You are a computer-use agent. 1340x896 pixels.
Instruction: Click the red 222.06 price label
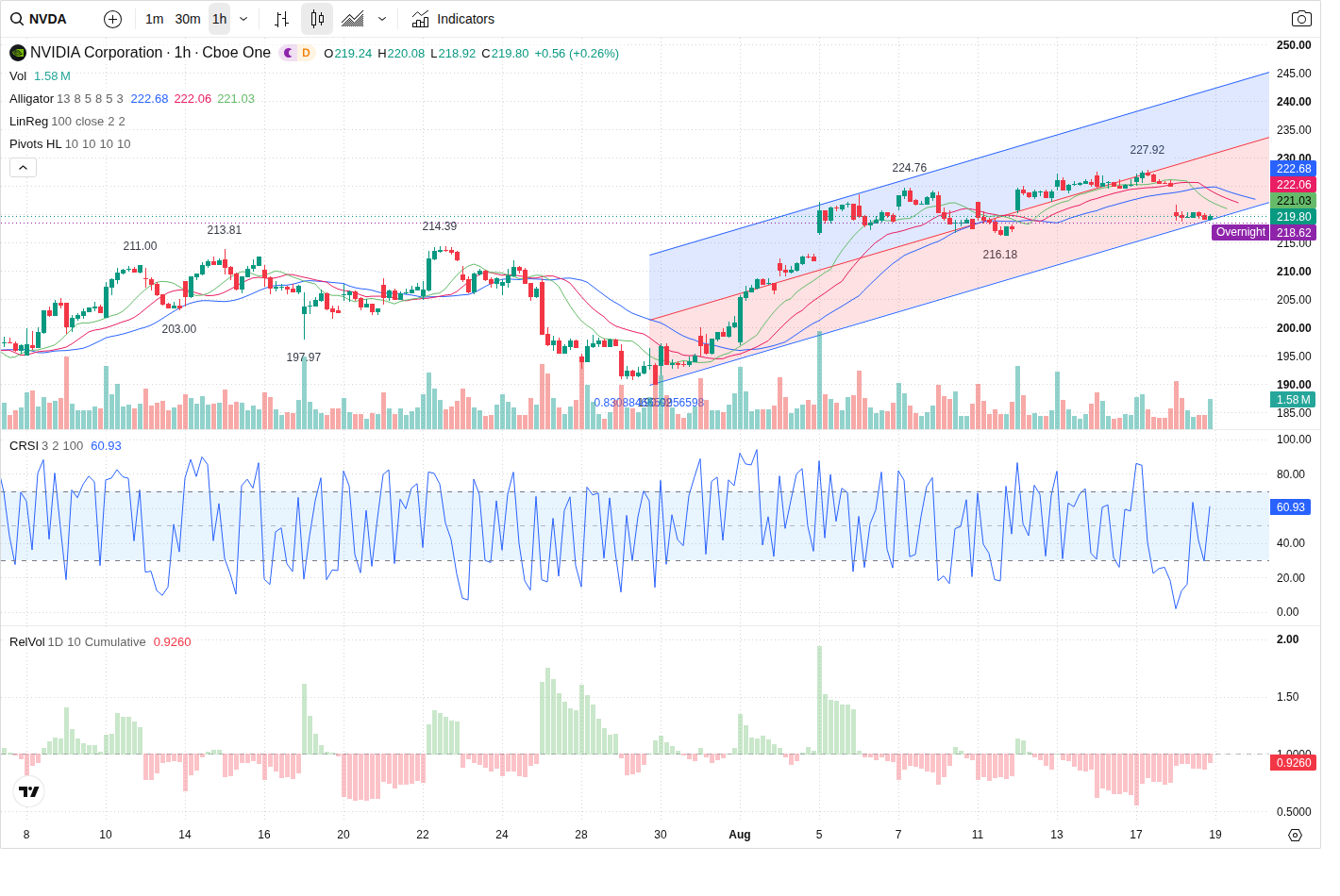[1294, 185]
